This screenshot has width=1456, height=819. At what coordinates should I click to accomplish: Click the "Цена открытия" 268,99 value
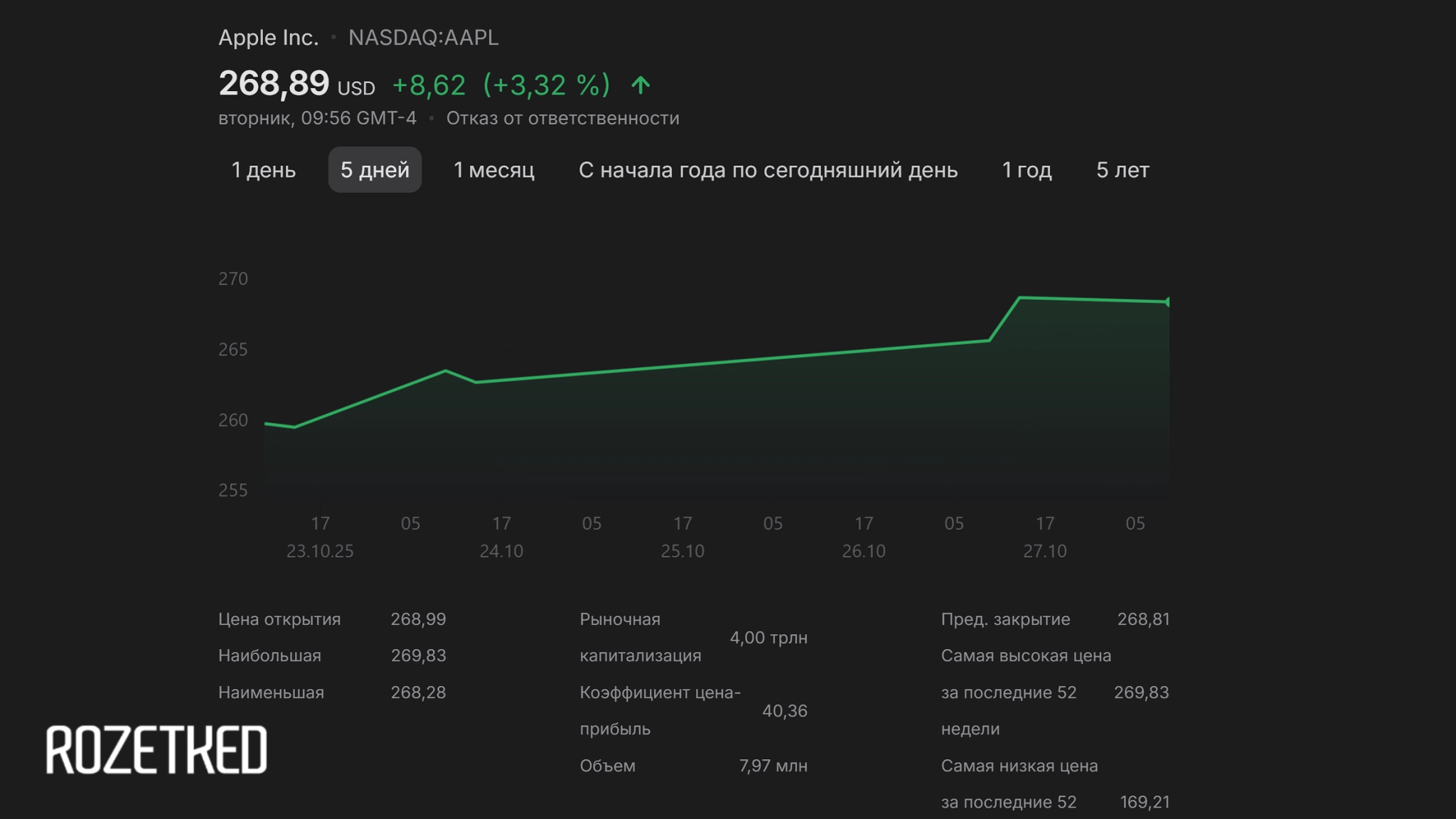[x=418, y=619]
